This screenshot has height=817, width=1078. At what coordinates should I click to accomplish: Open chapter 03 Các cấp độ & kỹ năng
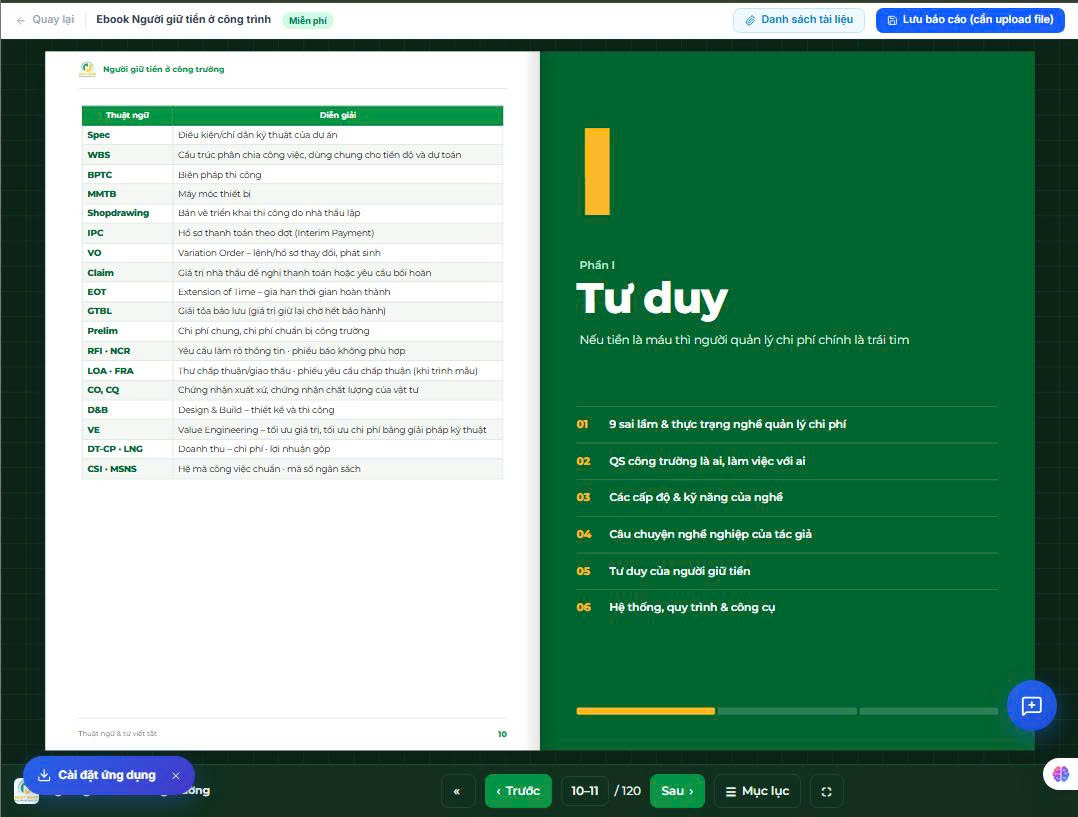tap(786, 497)
